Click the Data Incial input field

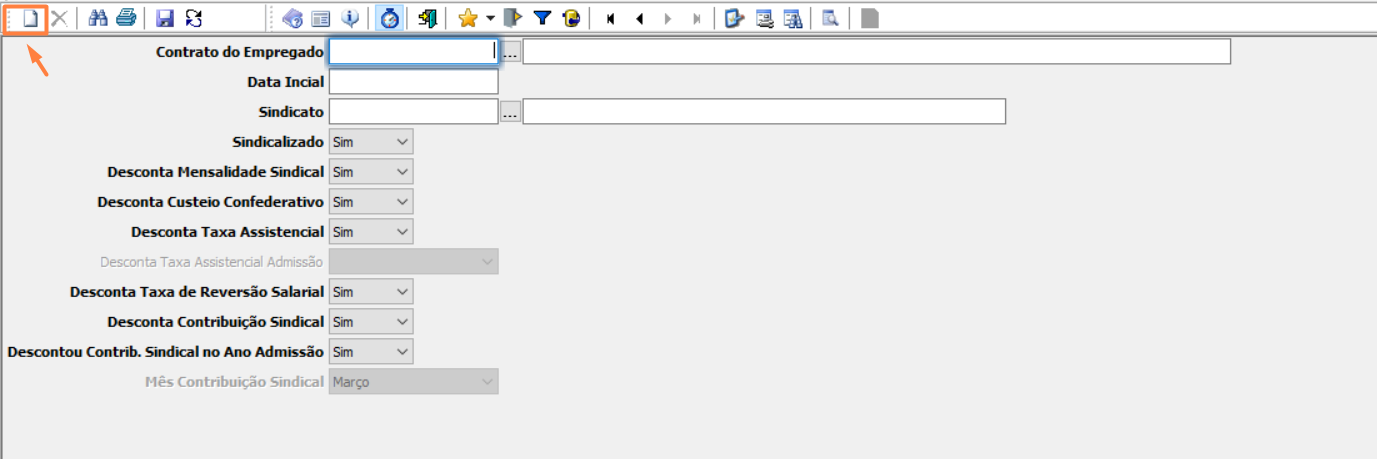point(413,82)
